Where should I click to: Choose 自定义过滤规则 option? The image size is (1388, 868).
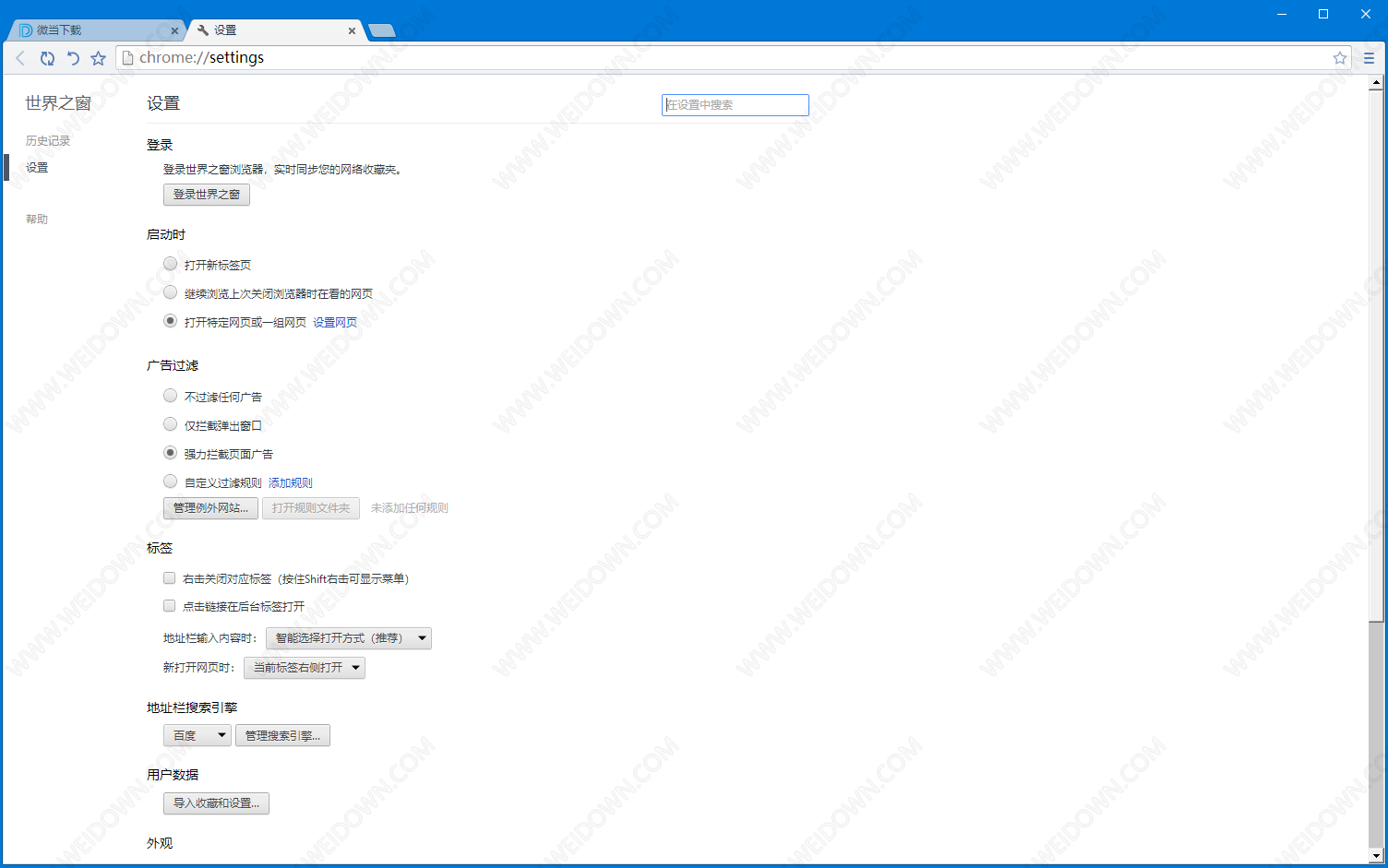(170, 482)
